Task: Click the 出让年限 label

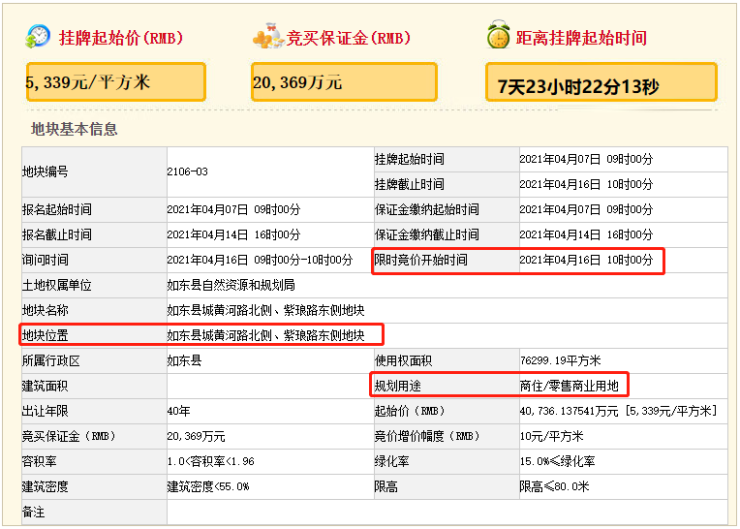Action: (x=45, y=411)
